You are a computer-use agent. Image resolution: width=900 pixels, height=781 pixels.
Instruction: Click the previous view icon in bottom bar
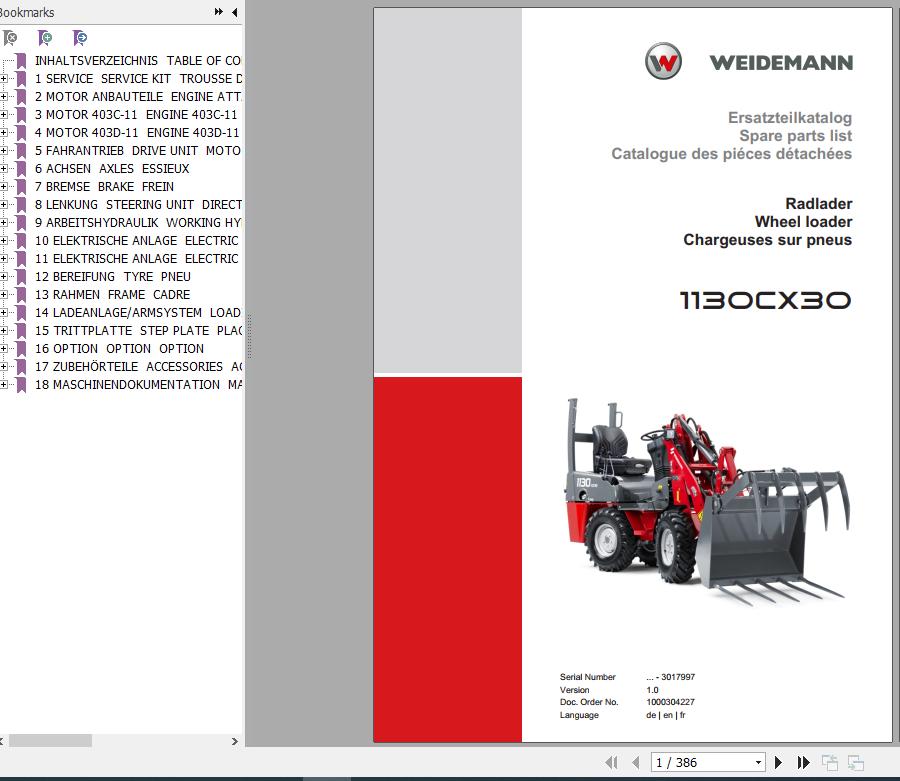829,763
